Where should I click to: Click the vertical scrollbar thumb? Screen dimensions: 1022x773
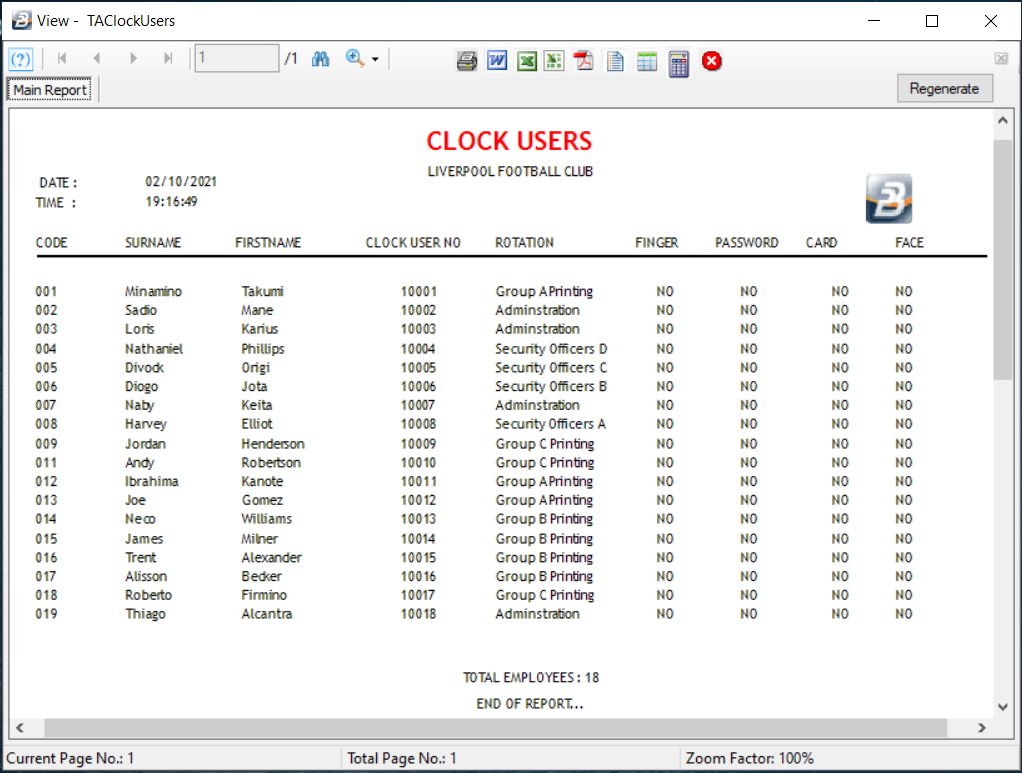click(1002, 259)
